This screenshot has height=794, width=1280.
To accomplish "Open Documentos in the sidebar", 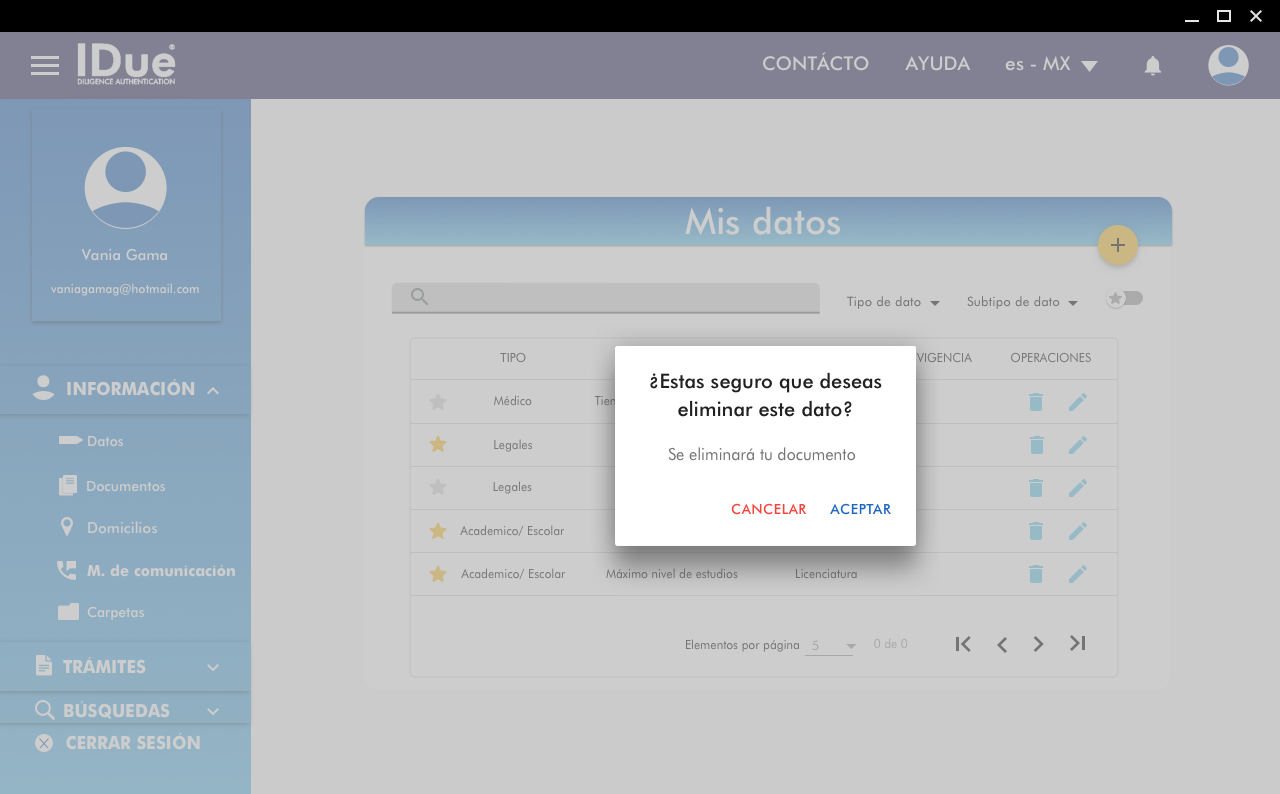I will coord(125,486).
